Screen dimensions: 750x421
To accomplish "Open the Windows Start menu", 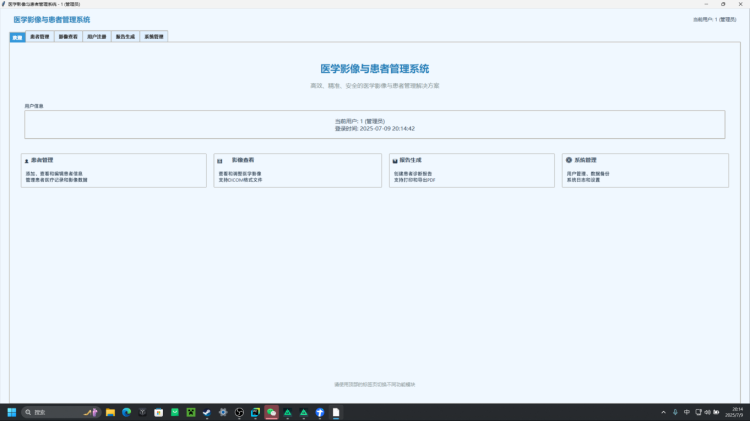I will (12, 412).
